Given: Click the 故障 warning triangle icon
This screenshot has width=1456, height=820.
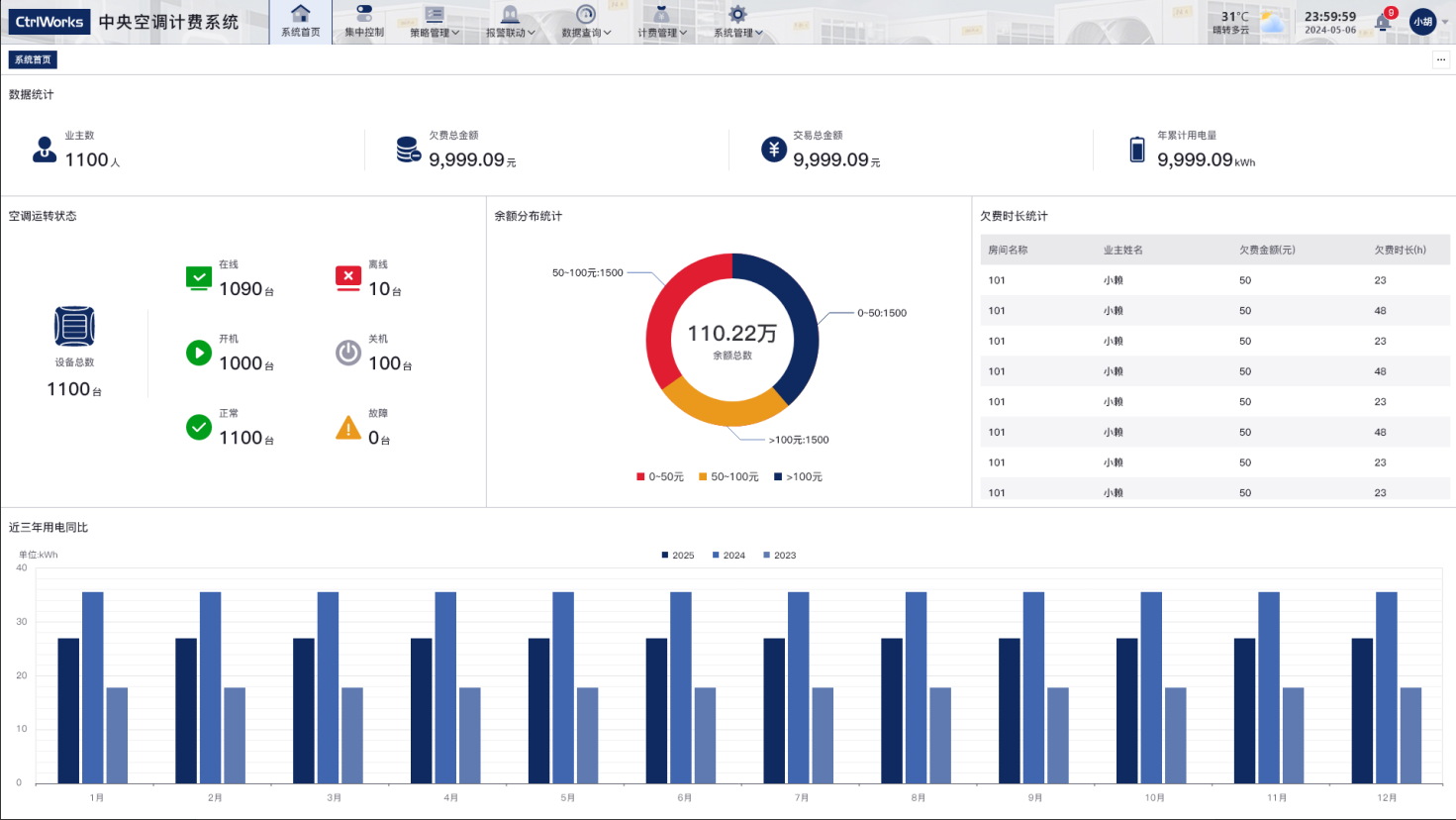Looking at the screenshot, I should [x=348, y=428].
